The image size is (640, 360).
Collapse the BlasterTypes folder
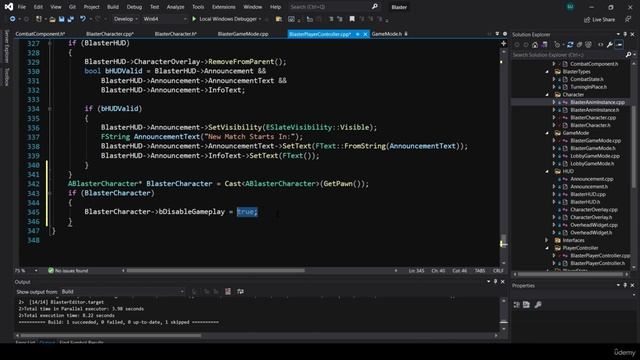point(547,72)
